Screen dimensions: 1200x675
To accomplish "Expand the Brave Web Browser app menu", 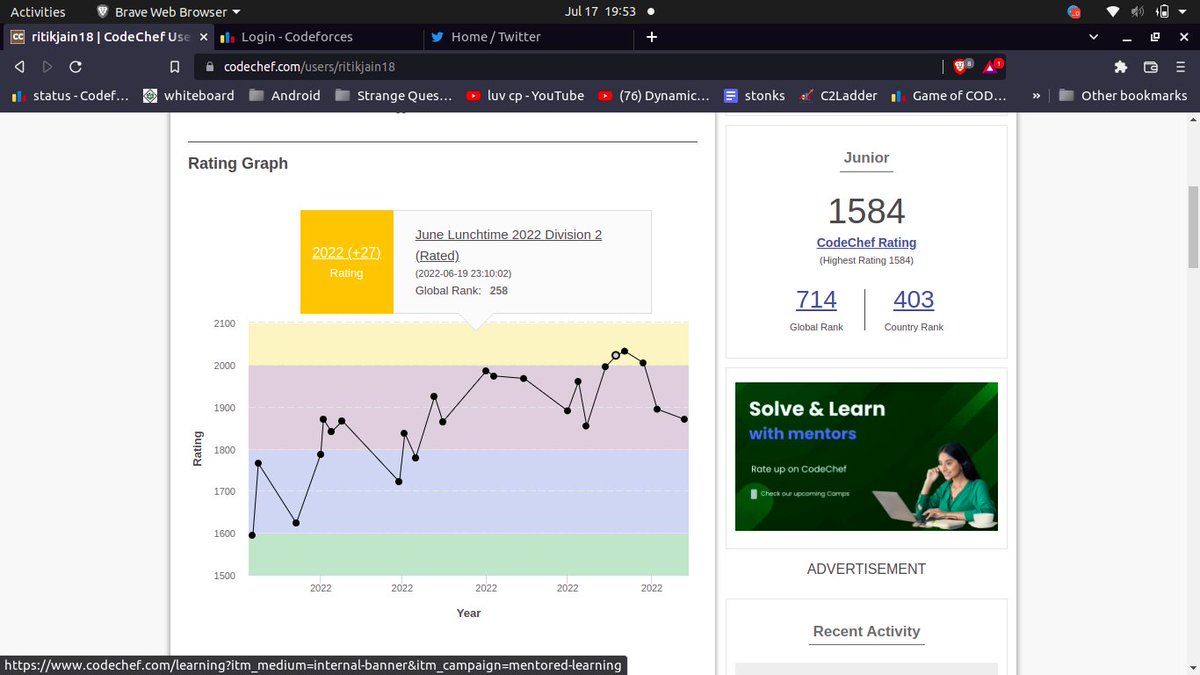I will coord(169,12).
